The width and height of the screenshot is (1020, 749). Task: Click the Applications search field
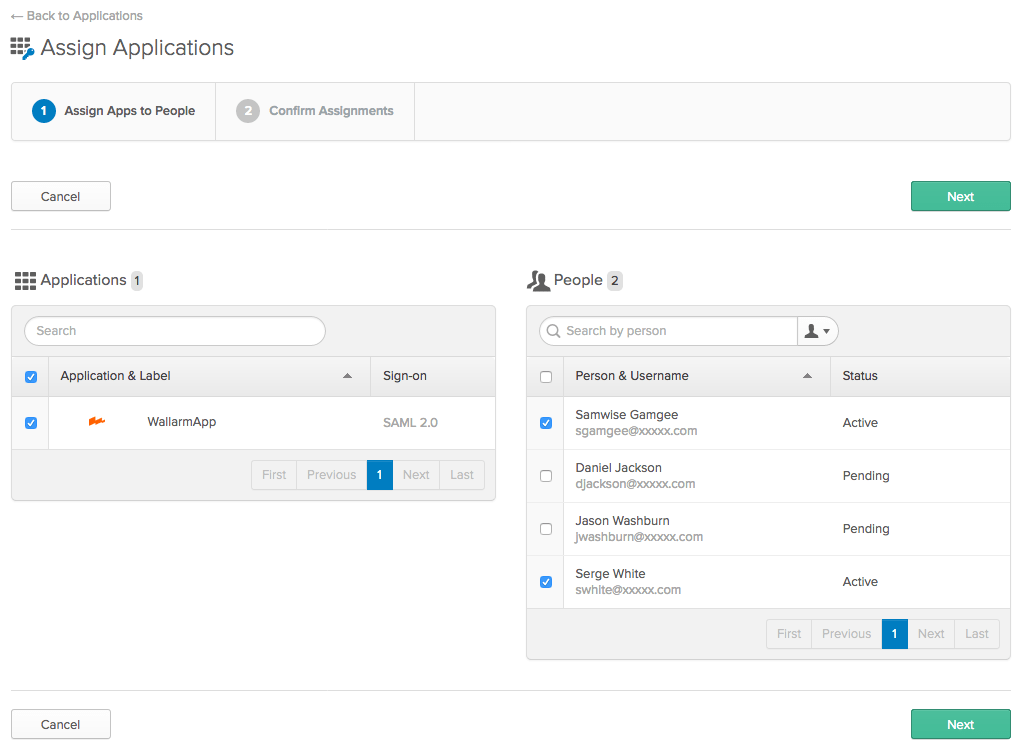tap(175, 331)
